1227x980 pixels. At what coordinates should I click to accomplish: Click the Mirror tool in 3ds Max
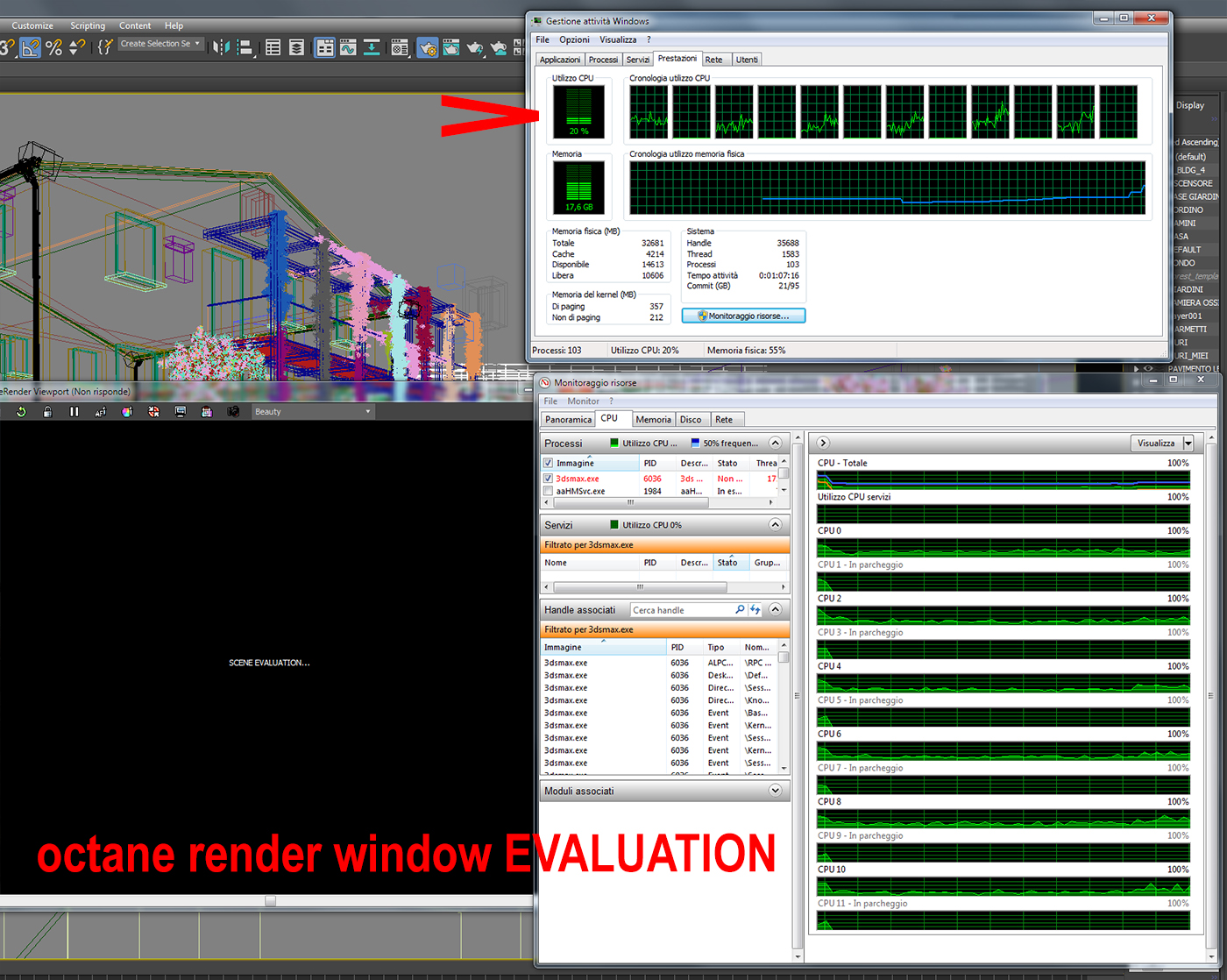click(222, 47)
